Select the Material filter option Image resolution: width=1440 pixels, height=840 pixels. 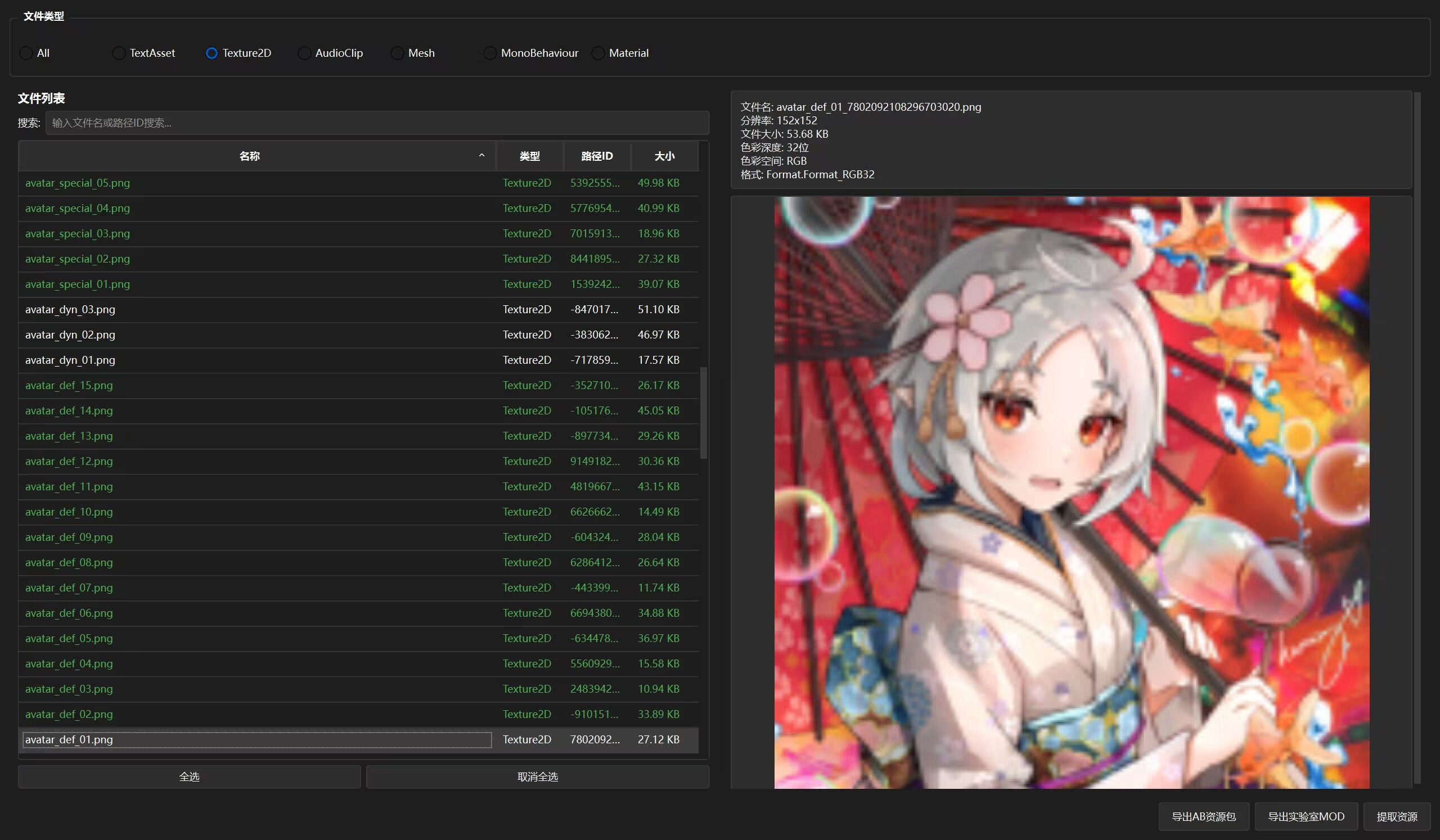tap(598, 52)
